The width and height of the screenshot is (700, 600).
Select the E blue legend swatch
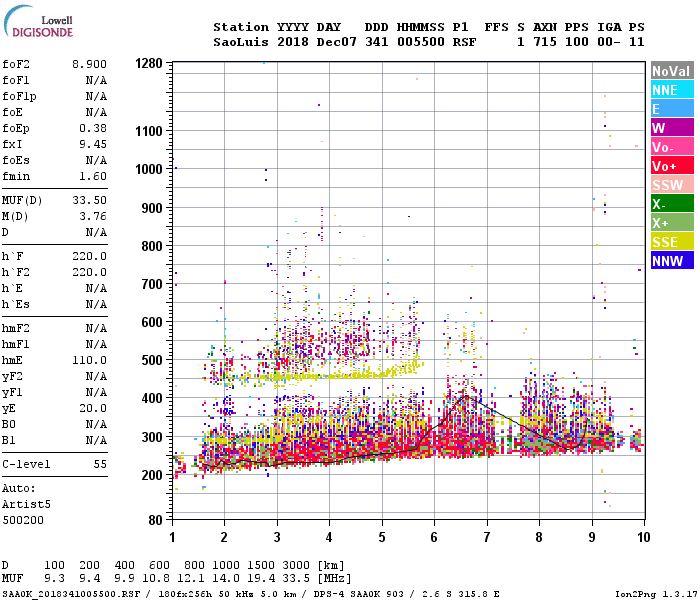(x=672, y=108)
